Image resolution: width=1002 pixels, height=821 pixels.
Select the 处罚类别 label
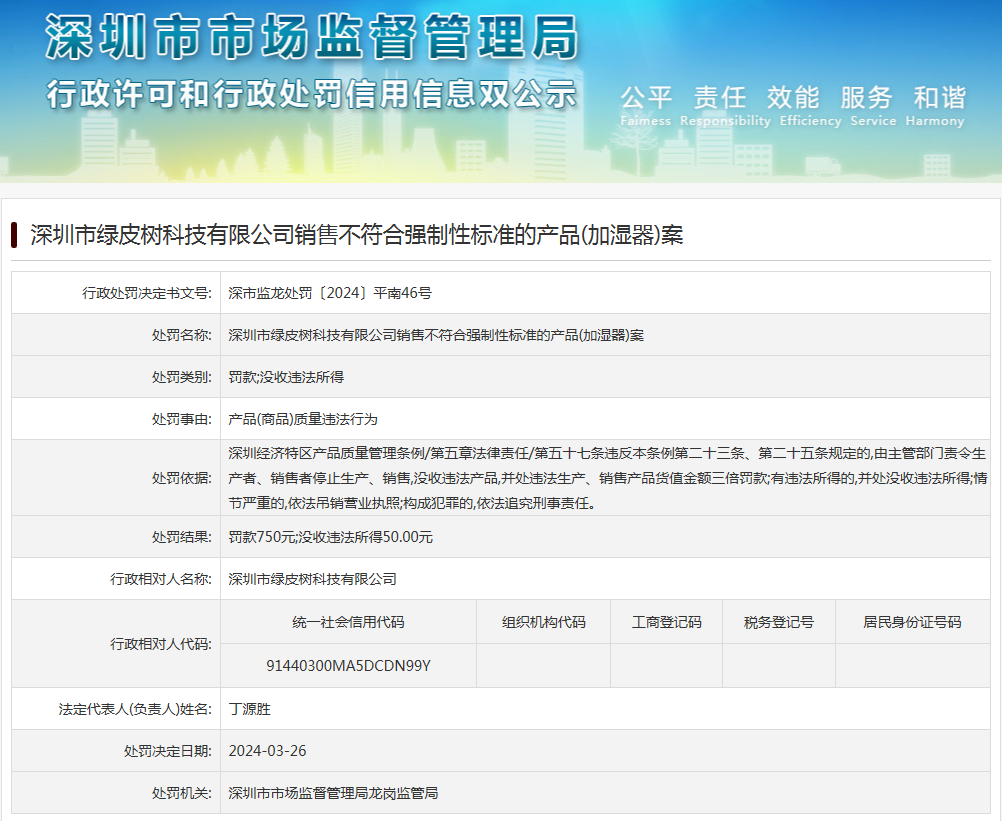[x=181, y=378]
